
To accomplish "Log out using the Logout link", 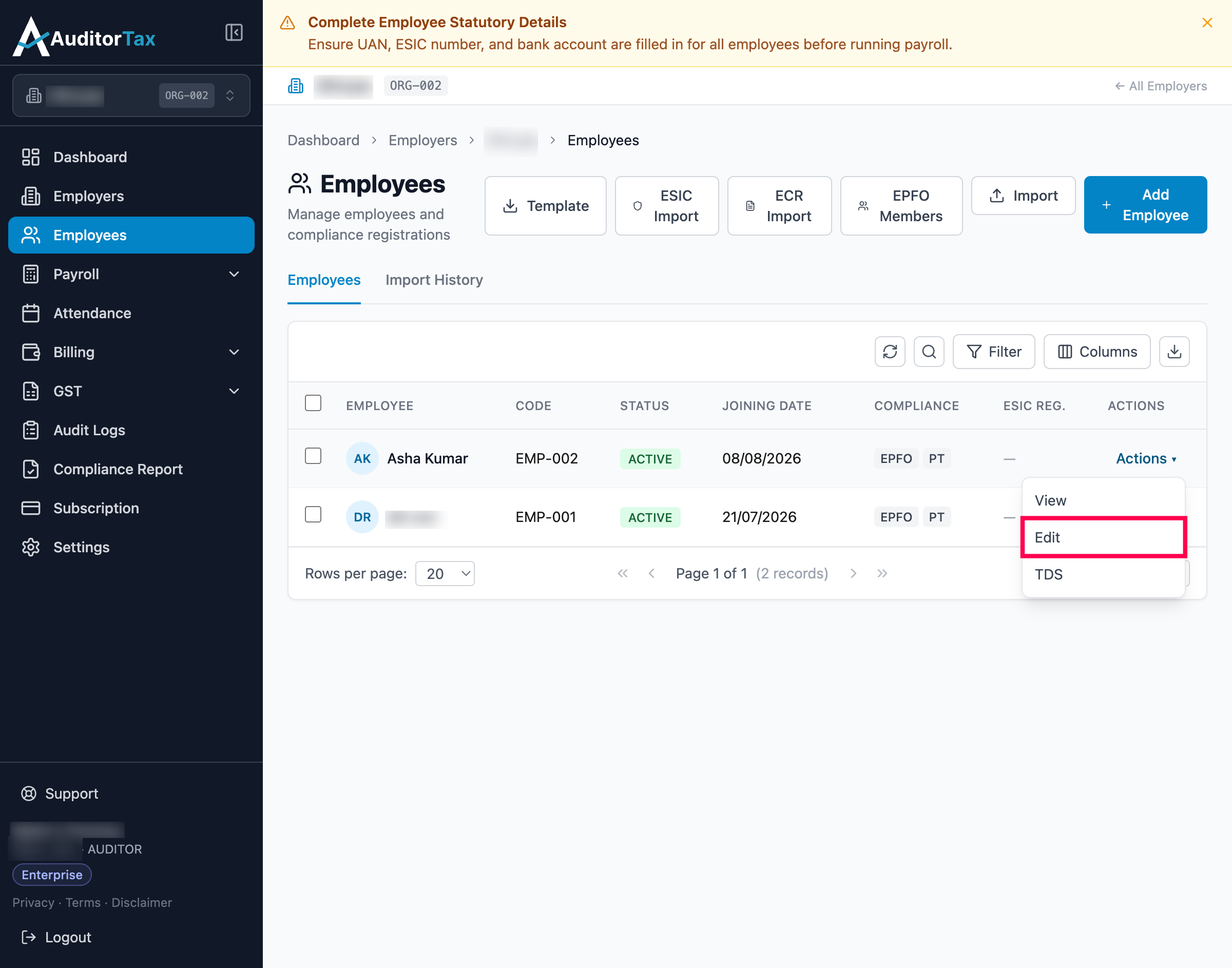I will (56, 937).
